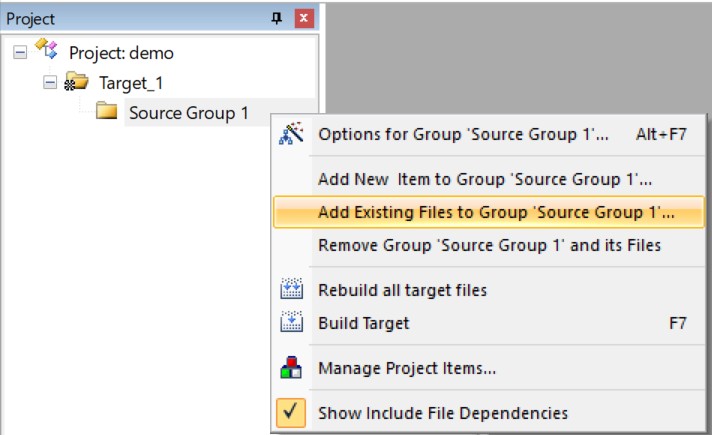Click the Manage Project Items blocks icon
This screenshot has height=435, width=712.
291,367
